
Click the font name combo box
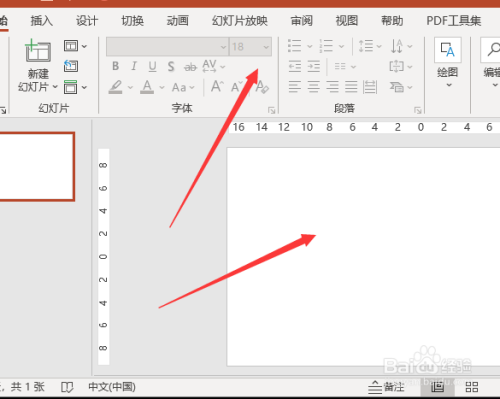(167, 47)
